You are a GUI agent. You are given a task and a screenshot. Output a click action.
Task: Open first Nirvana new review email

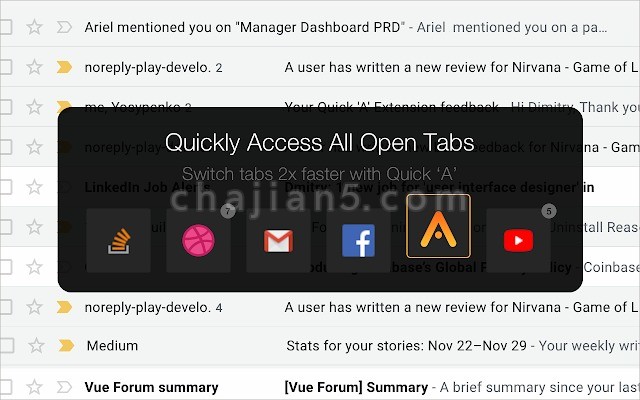coord(462,67)
